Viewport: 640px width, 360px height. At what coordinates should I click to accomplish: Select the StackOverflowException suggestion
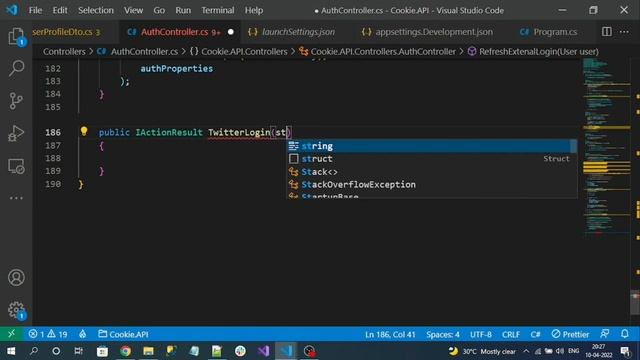(x=429, y=184)
